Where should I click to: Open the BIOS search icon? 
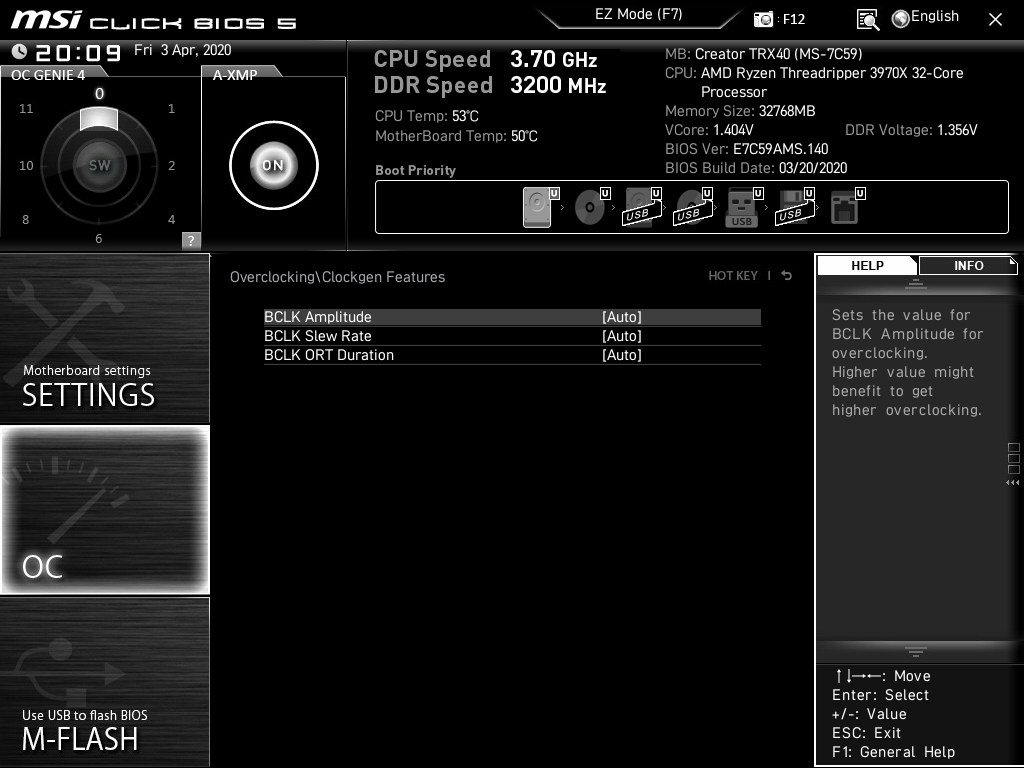coord(867,20)
